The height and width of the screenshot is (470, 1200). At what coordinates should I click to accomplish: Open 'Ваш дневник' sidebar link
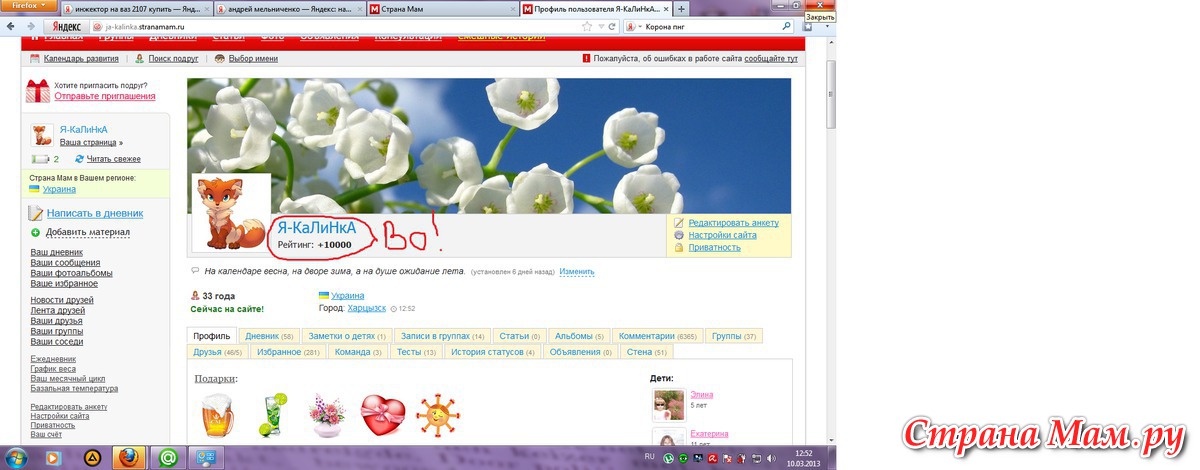point(56,252)
